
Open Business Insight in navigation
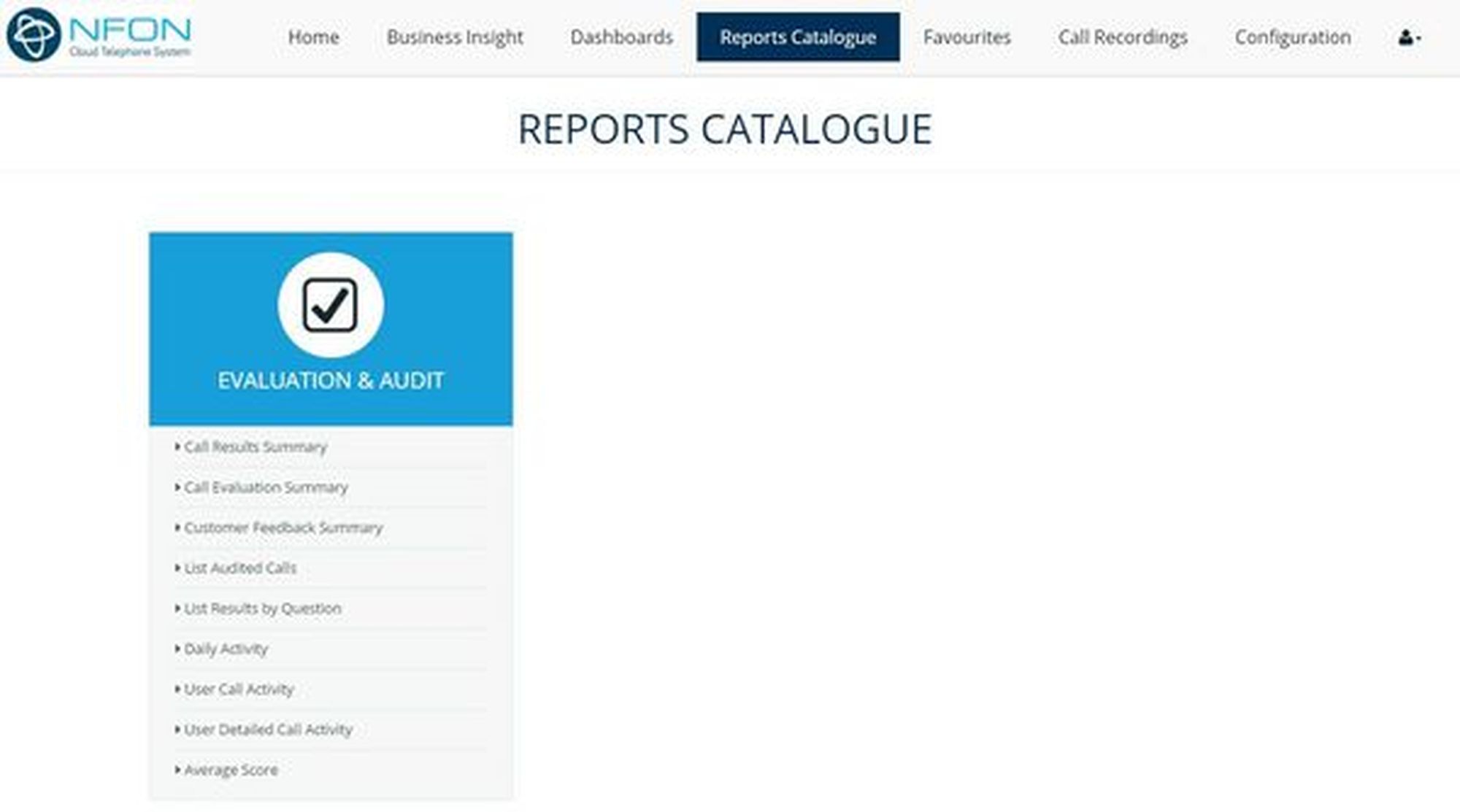(x=455, y=37)
